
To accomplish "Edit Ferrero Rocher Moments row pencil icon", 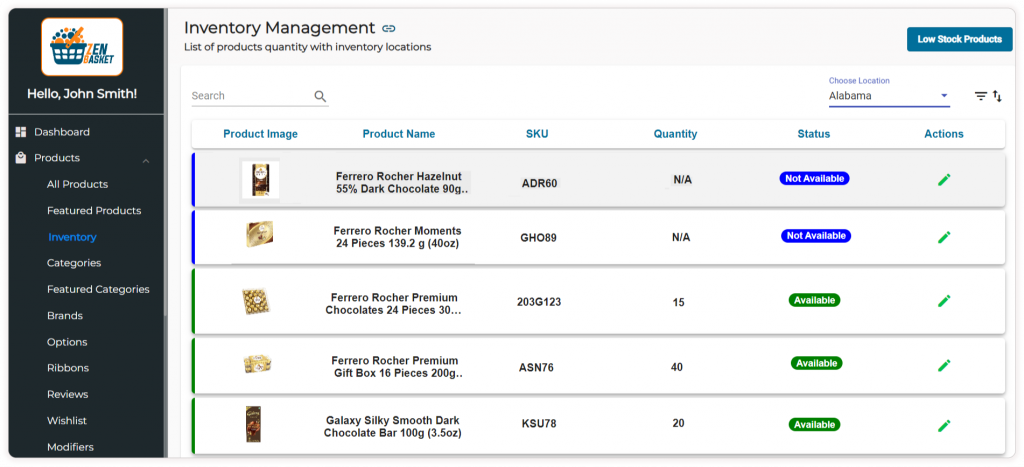I will point(944,237).
